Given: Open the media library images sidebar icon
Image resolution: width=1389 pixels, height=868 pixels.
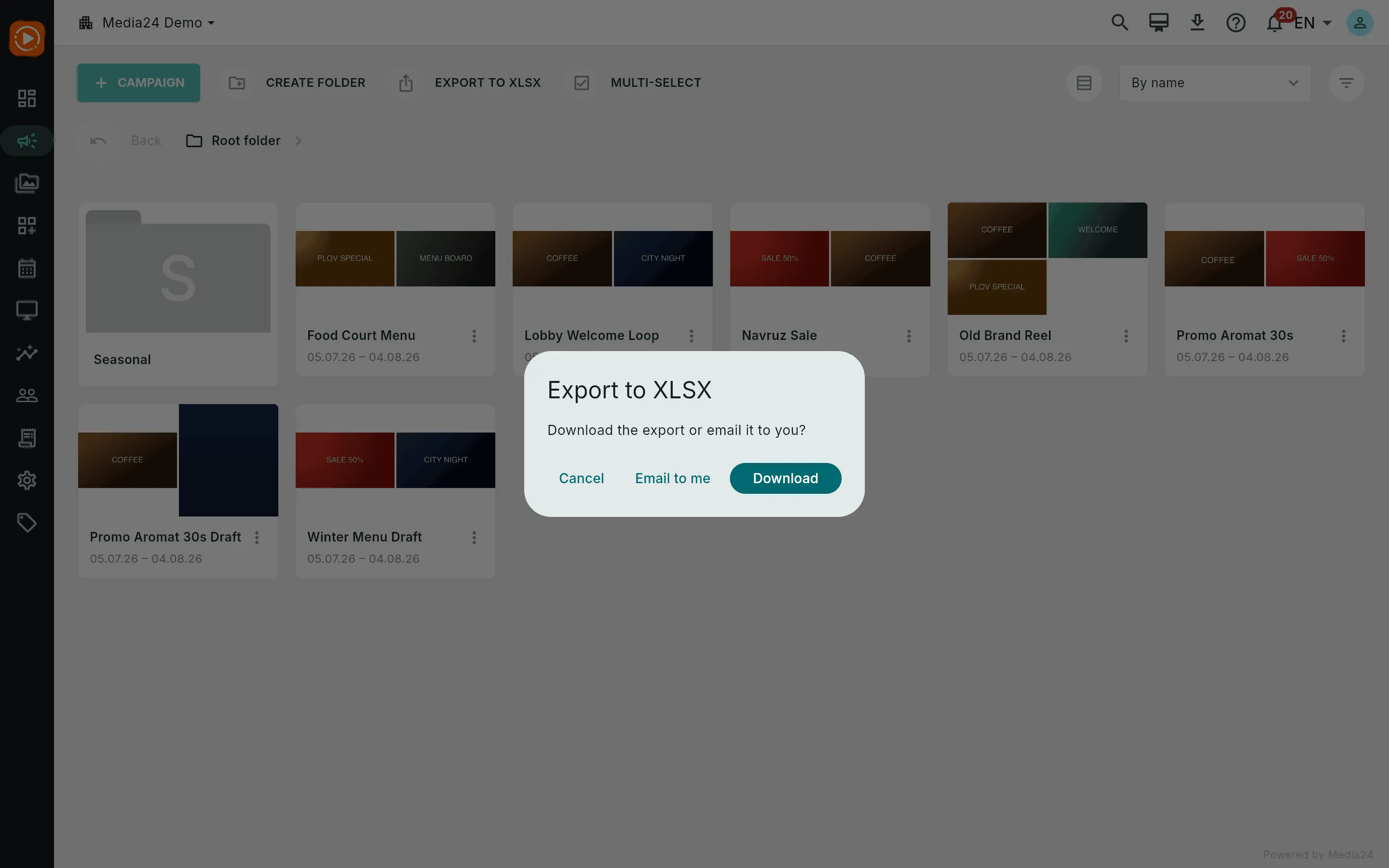Looking at the screenshot, I should click(x=27, y=183).
